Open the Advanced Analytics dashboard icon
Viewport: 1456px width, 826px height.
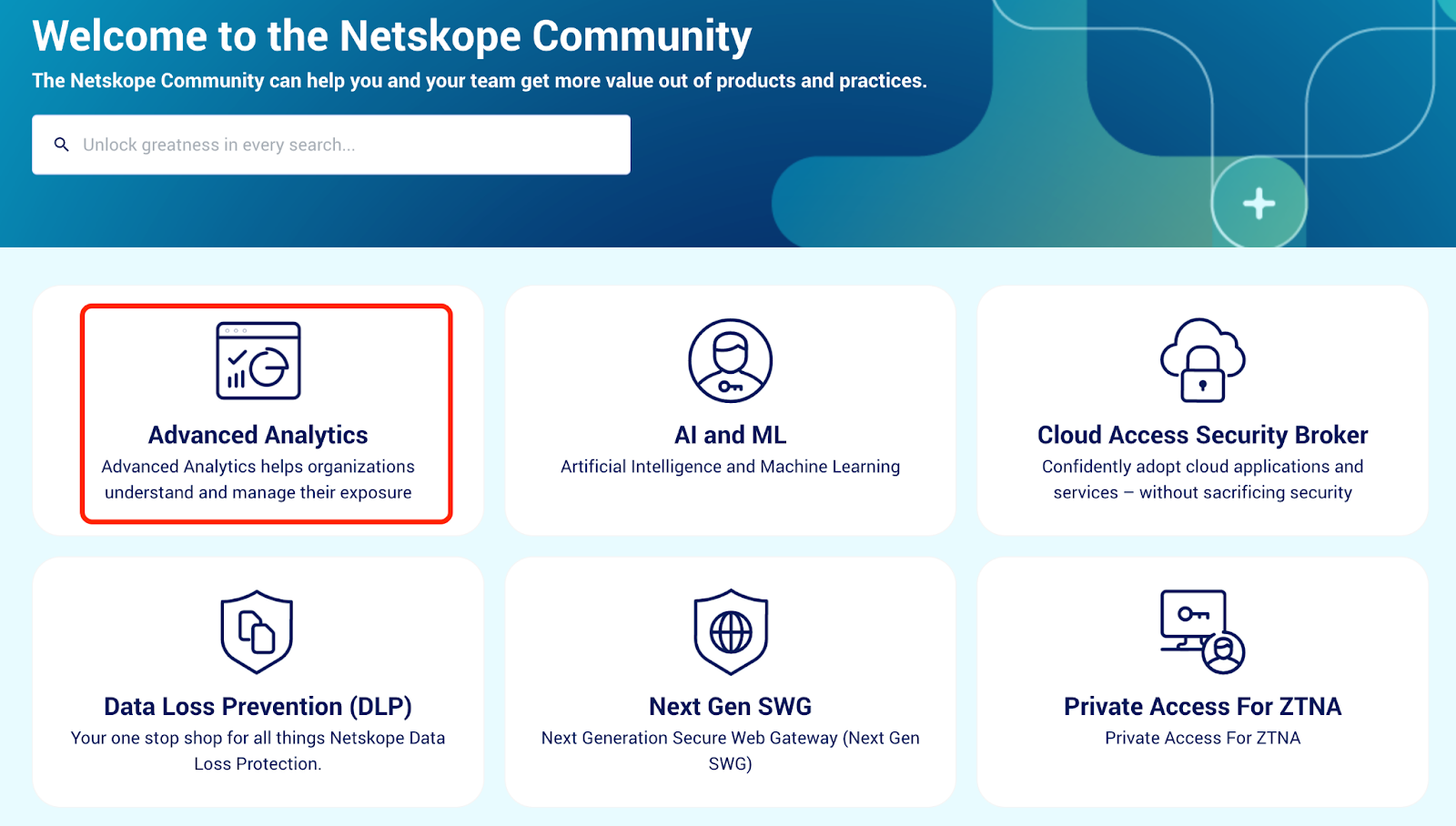pyautogui.click(x=258, y=360)
